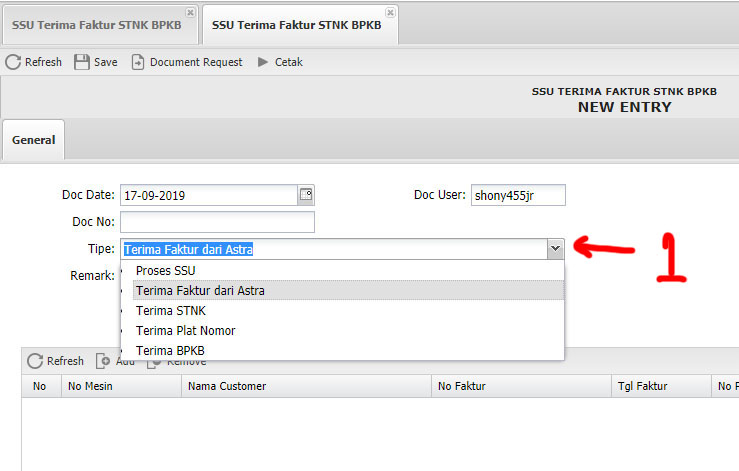Click the Refresh icon in the main toolbar
Screen dimensions: 739x471
[13, 62]
